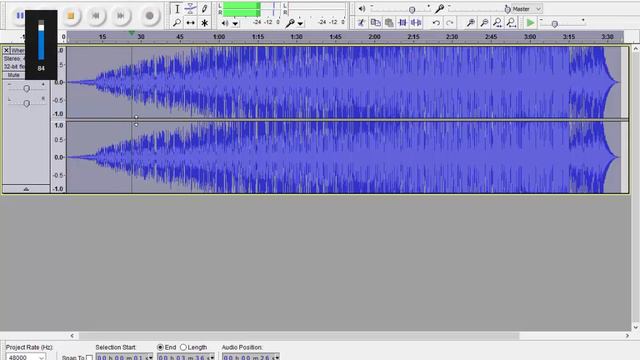Click the Trim audio icon
The width and height of the screenshot is (640, 360).
pyautogui.click(x=402, y=23)
